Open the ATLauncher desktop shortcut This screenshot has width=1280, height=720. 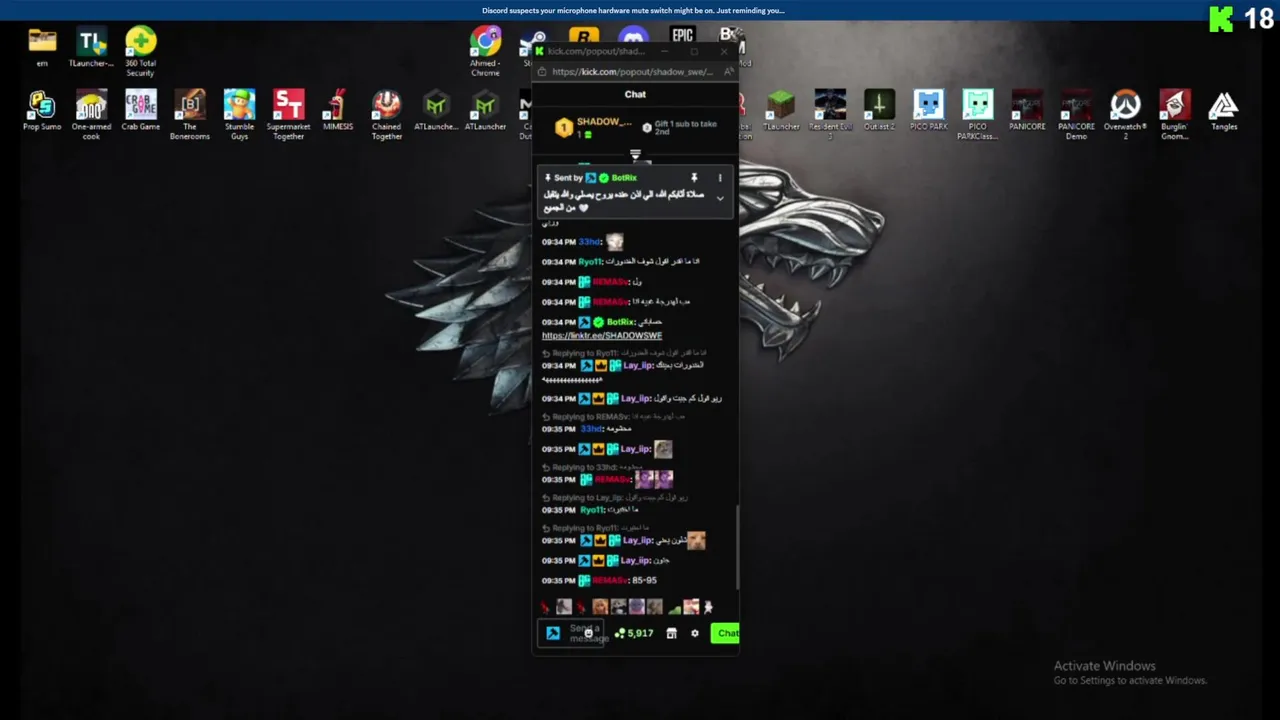(485, 110)
